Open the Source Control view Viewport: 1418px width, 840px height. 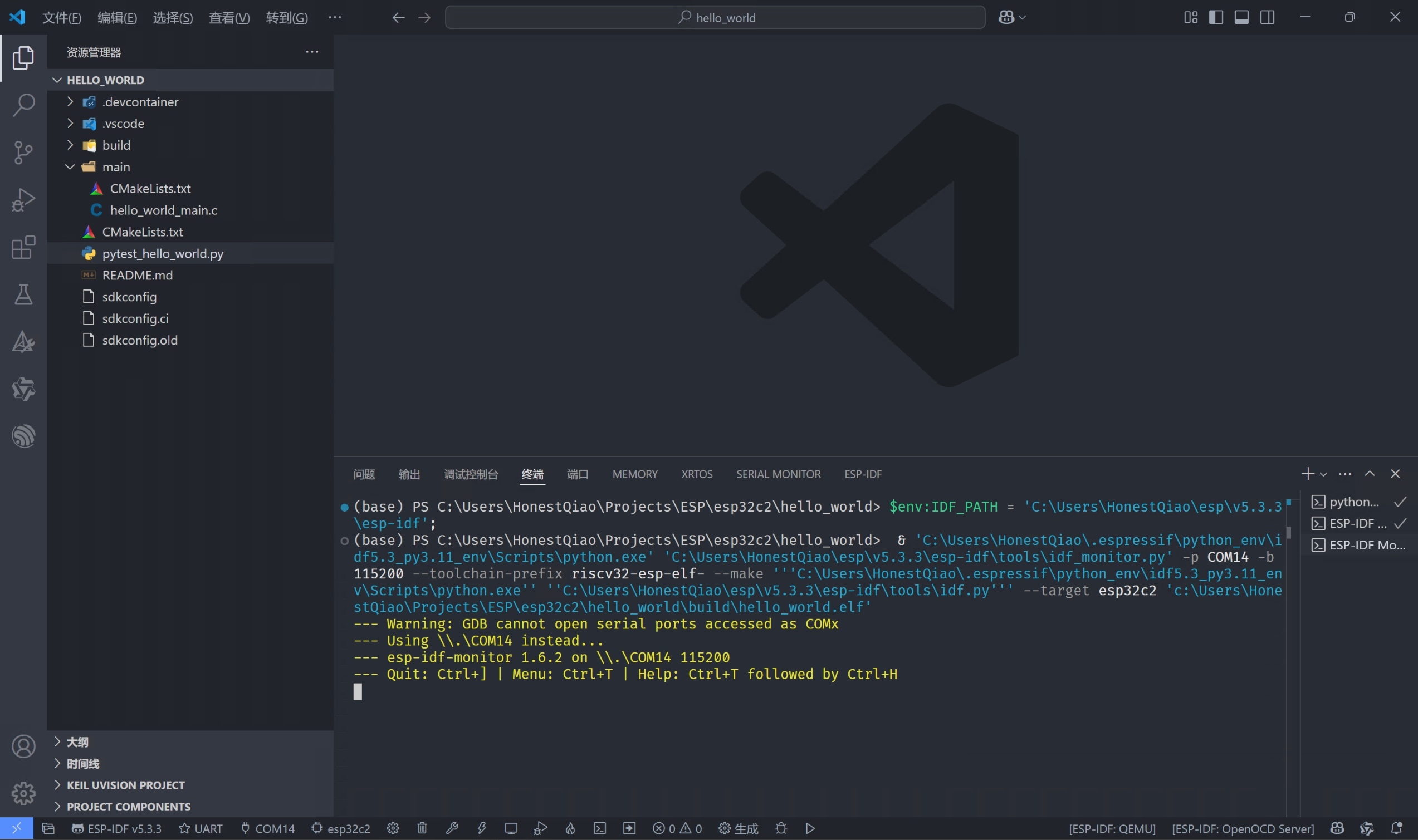click(x=23, y=153)
